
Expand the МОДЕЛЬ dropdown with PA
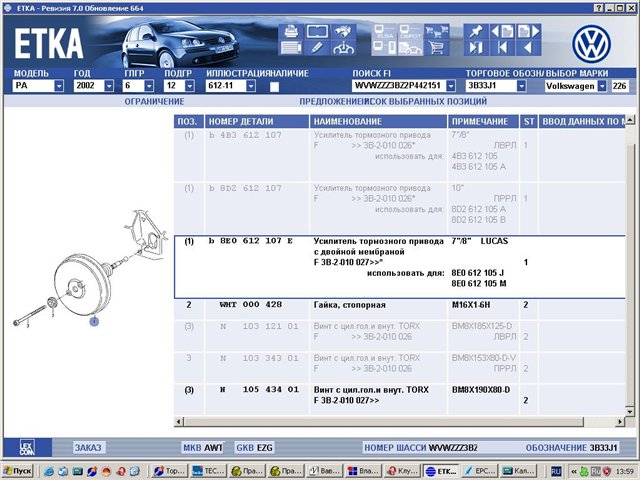pos(59,86)
